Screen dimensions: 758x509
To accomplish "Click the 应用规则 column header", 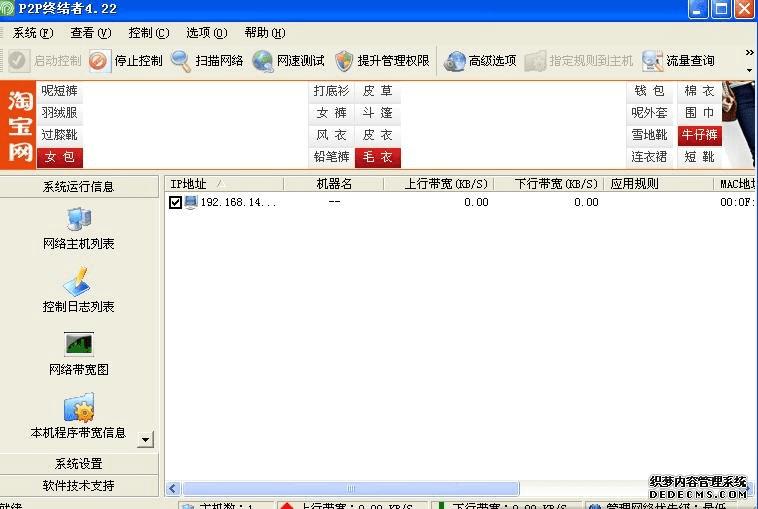I will tap(659, 184).
